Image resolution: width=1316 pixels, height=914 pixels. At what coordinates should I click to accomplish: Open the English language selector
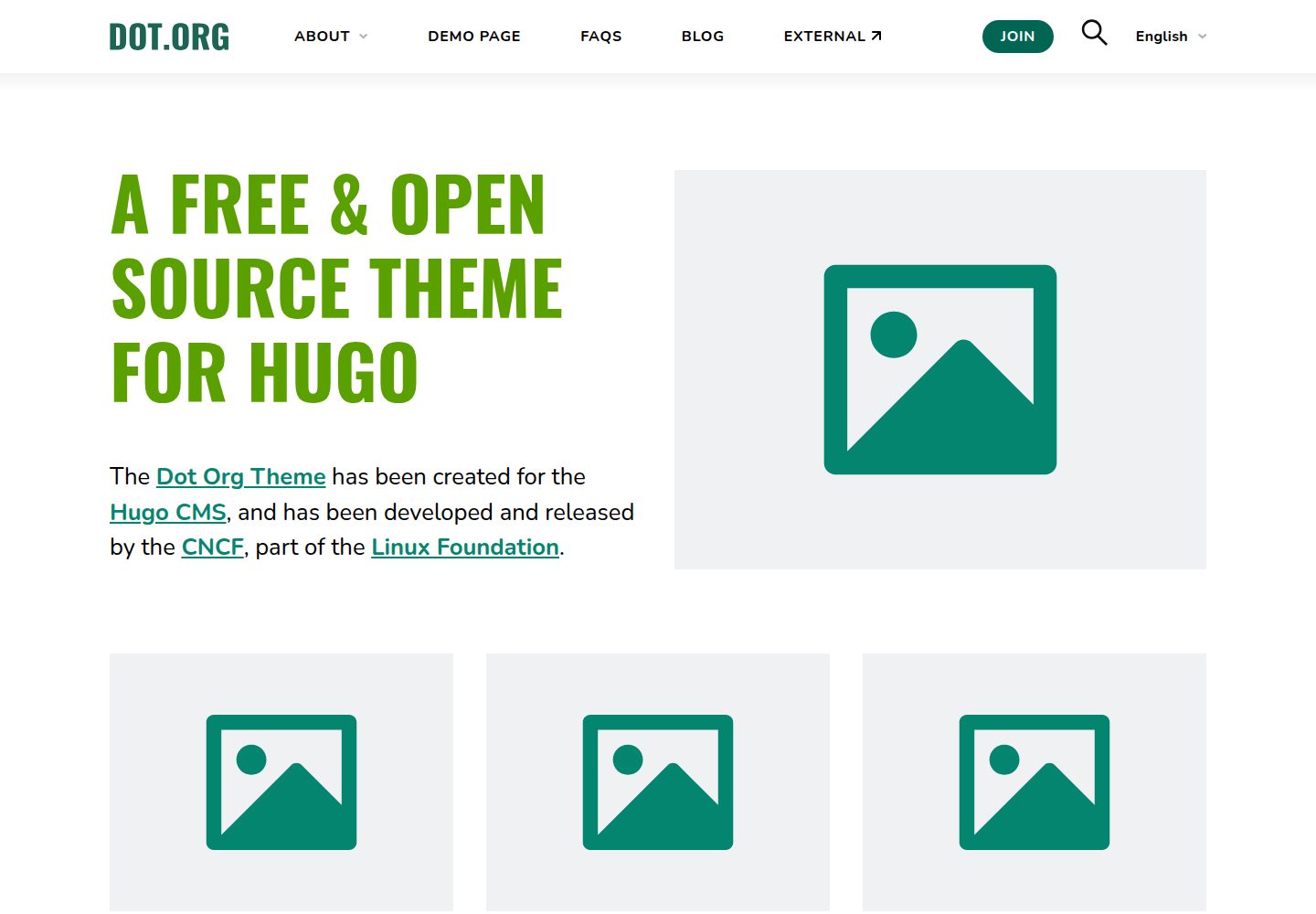pos(1171,37)
